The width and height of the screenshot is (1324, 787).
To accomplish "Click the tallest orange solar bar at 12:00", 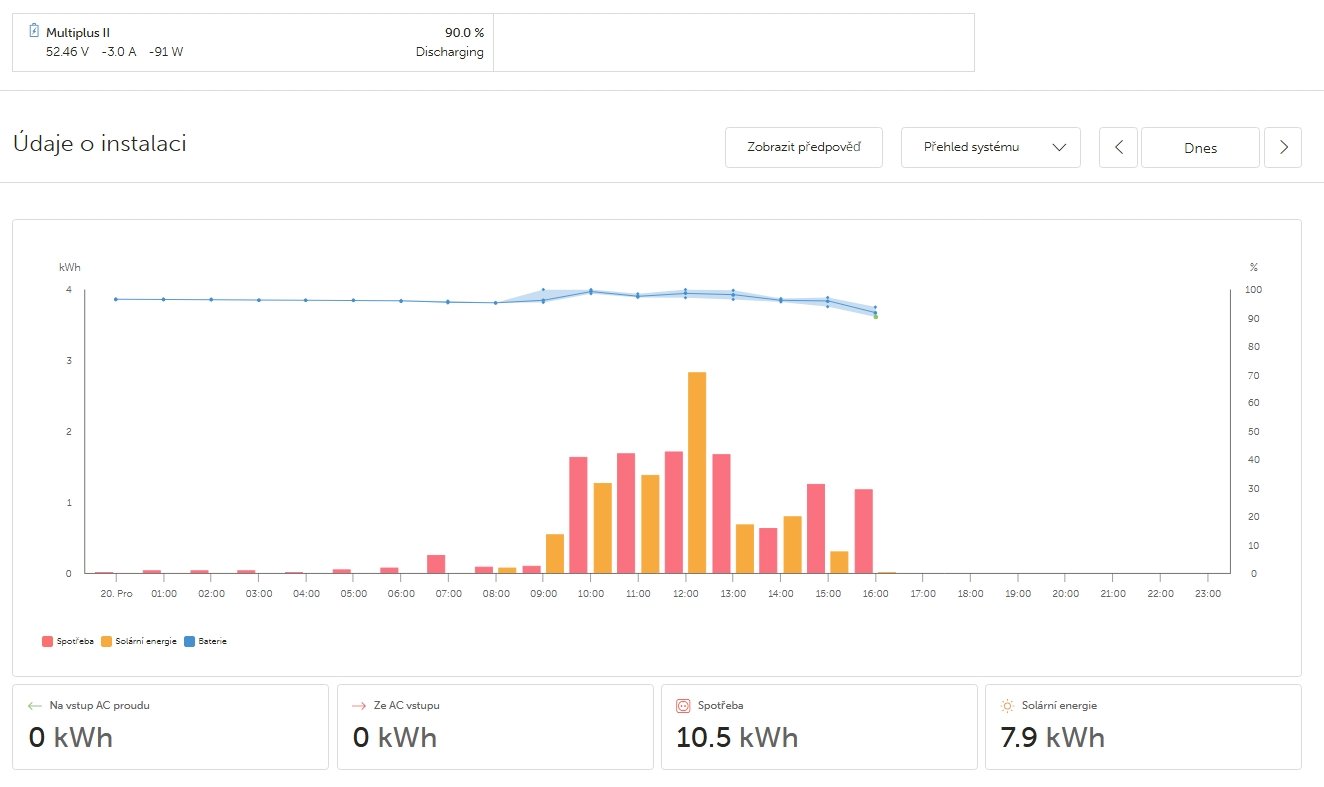I will point(697,472).
